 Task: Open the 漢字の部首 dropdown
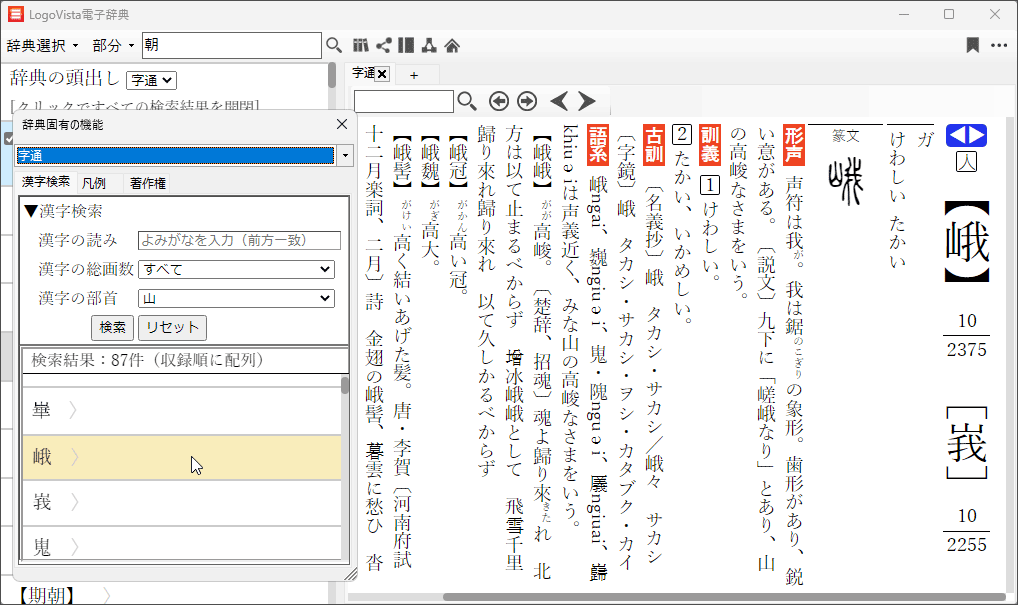(x=237, y=298)
